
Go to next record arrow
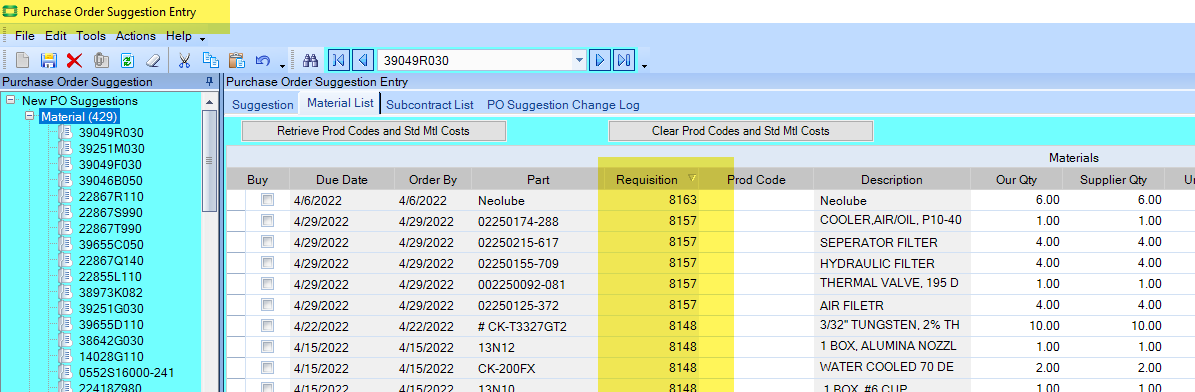(601, 60)
